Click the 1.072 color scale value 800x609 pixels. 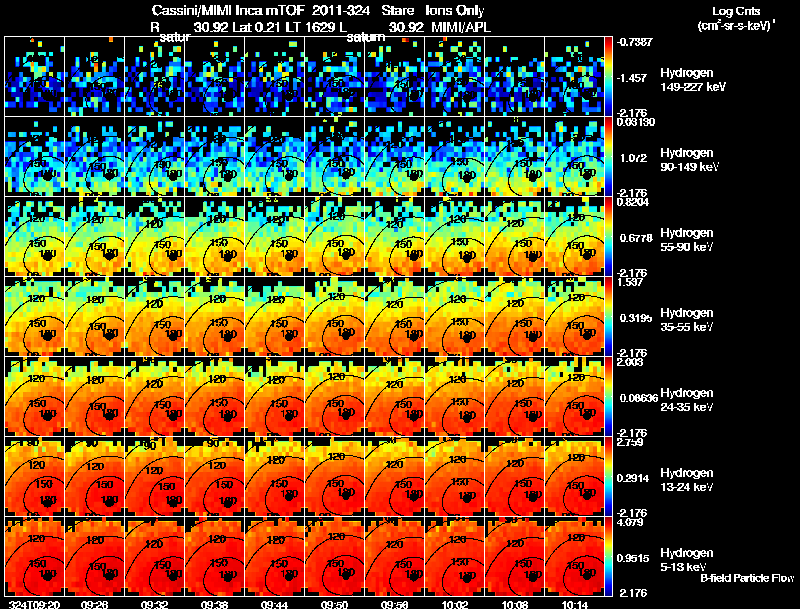click(633, 158)
